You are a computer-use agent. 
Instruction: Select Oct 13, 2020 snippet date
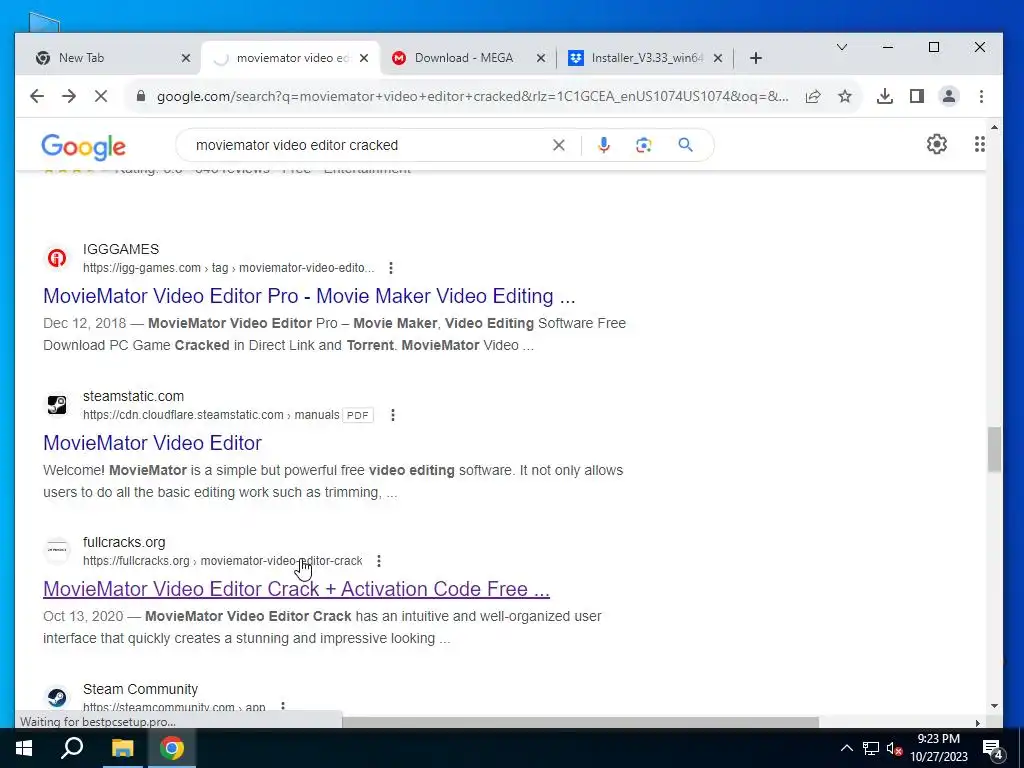[83, 616]
